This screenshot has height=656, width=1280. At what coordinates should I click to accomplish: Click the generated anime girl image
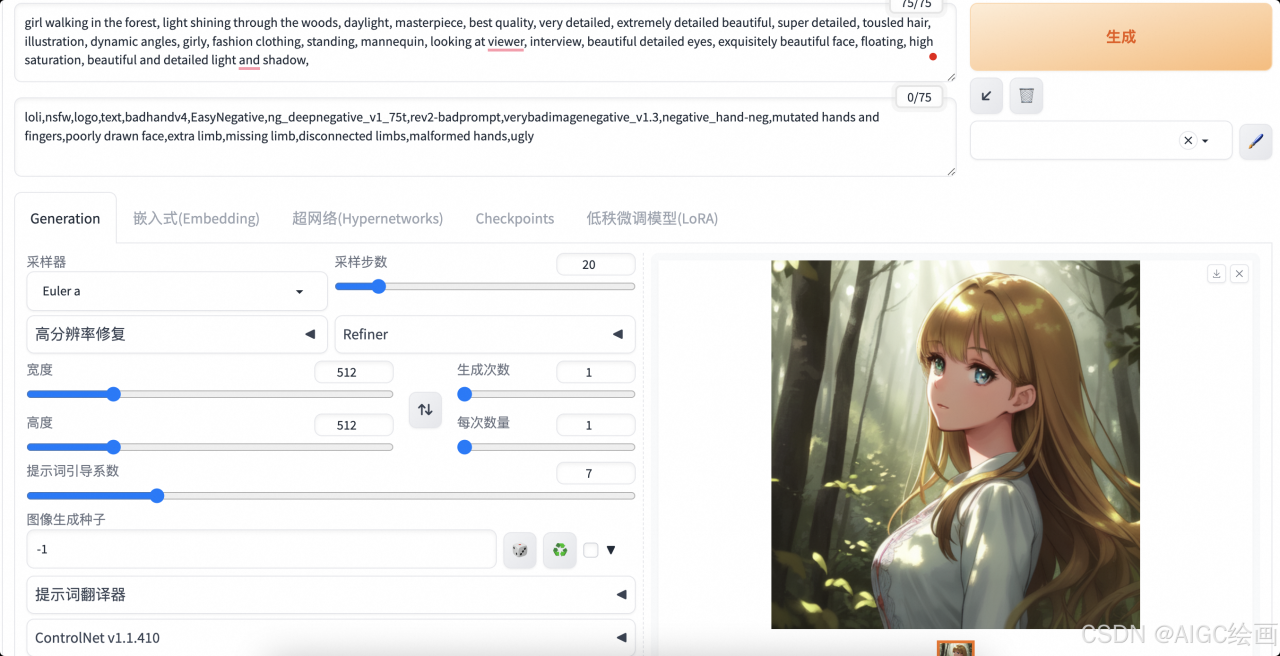(x=955, y=445)
